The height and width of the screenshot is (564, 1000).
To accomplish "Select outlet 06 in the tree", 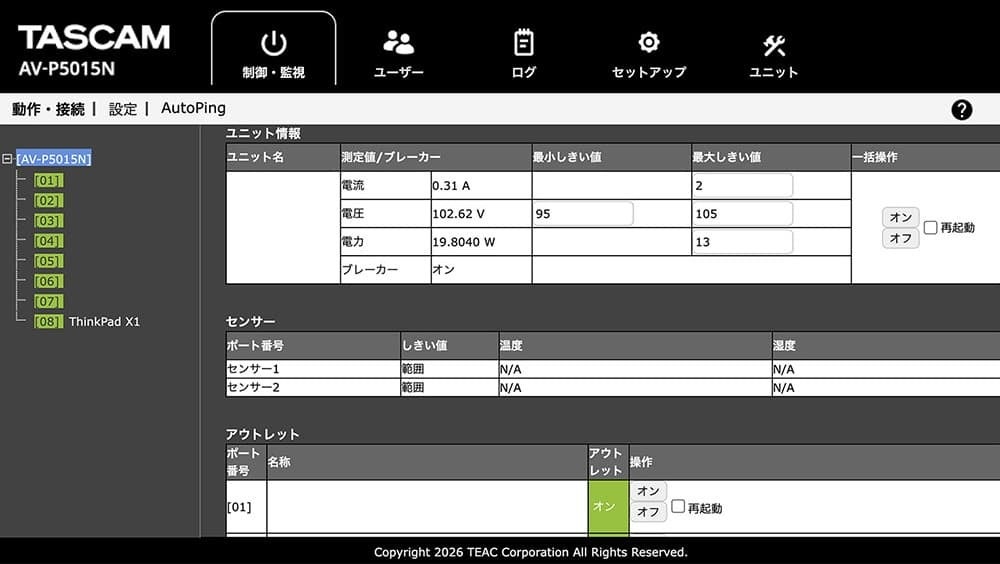I will click(x=48, y=281).
